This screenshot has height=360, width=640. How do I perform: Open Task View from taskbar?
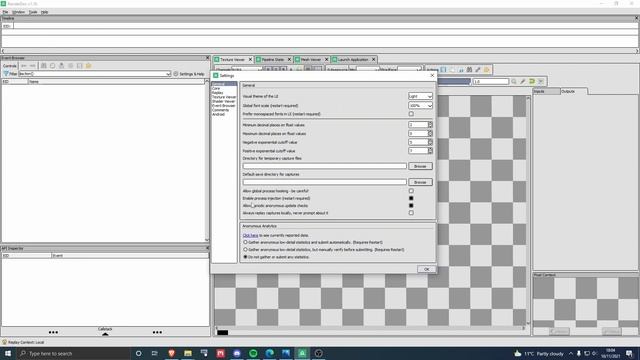pyautogui.click(x=155, y=353)
